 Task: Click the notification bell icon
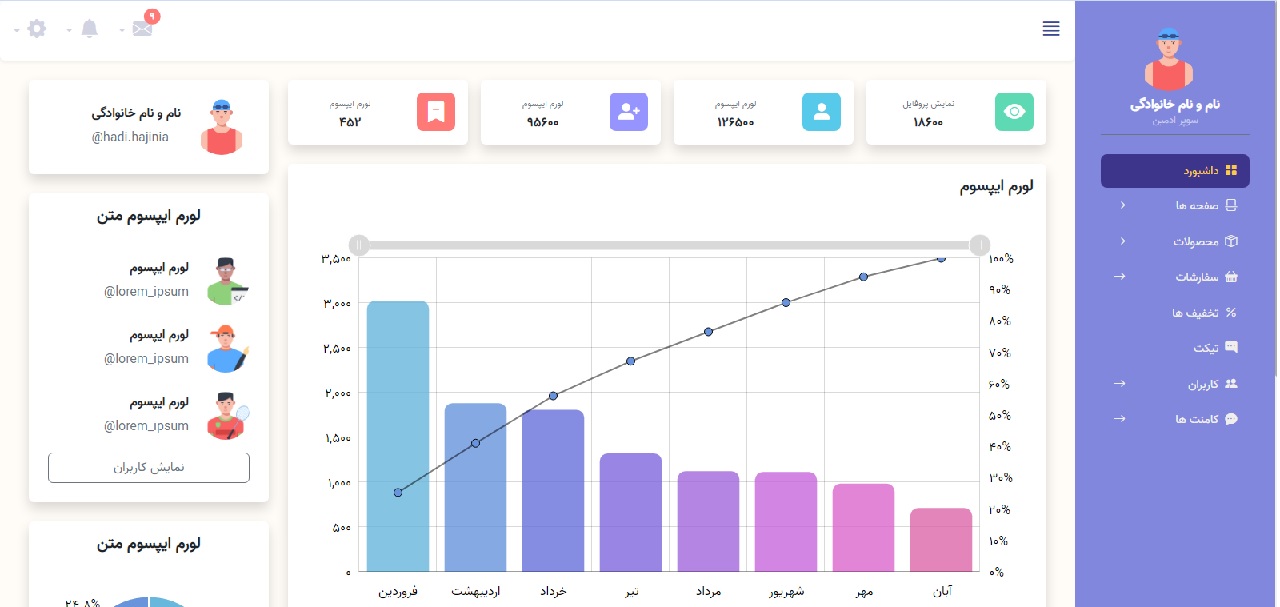[89, 28]
